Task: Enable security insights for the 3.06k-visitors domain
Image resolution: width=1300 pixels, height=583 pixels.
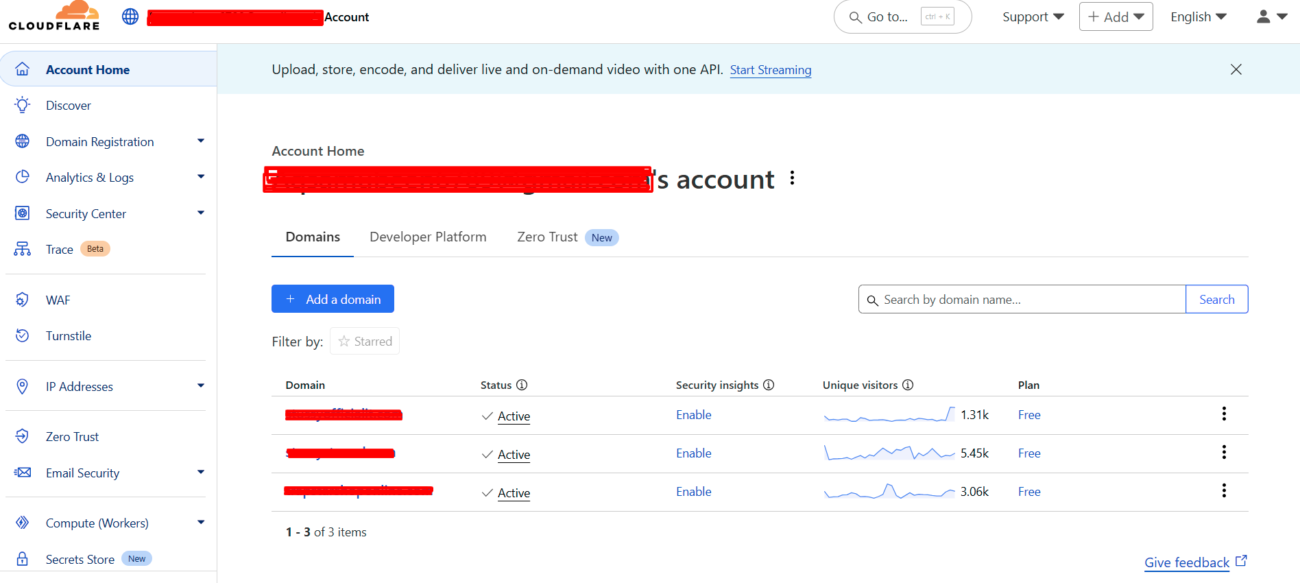Action: point(694,492)
